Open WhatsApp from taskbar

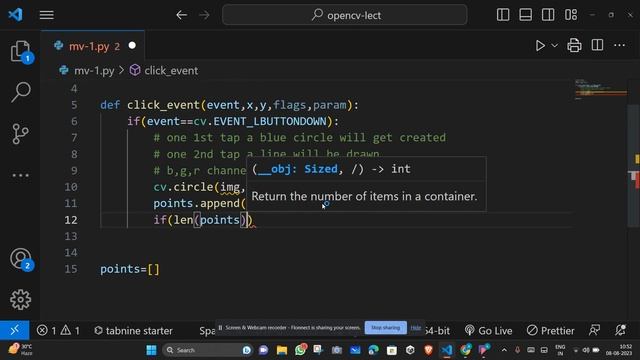pos(300,350)
